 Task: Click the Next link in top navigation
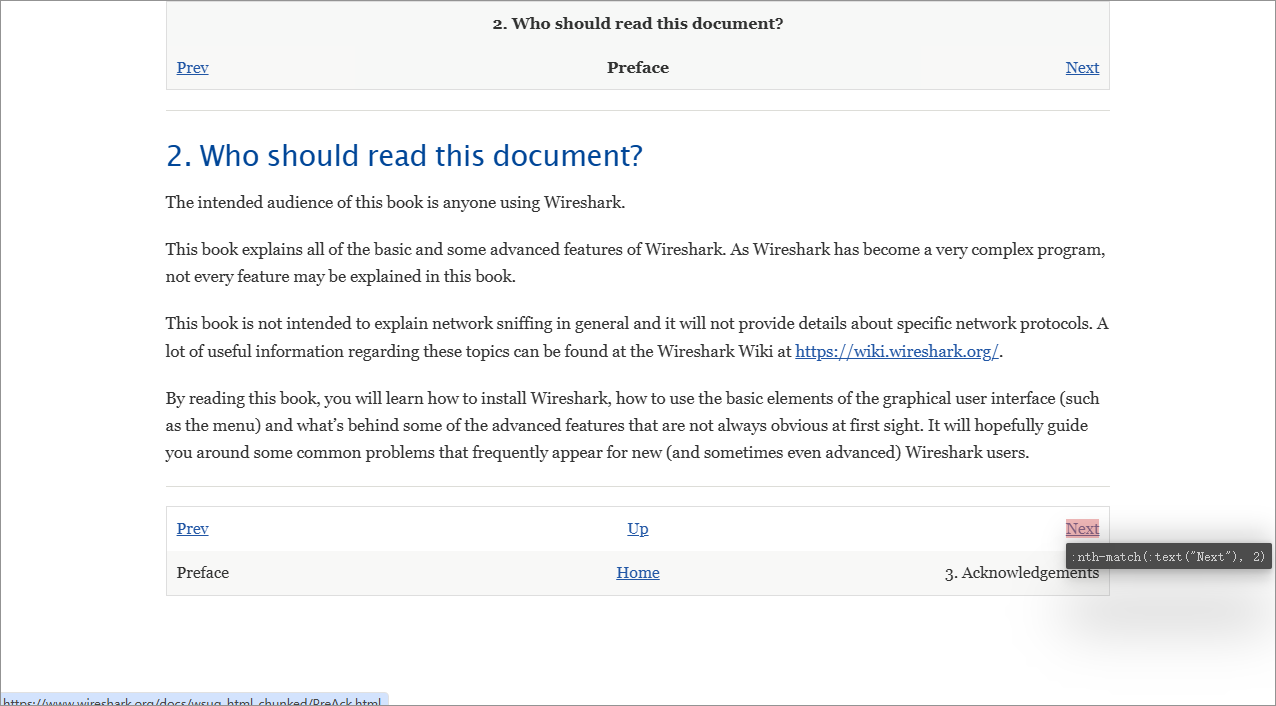click(x=1082, y=68)
